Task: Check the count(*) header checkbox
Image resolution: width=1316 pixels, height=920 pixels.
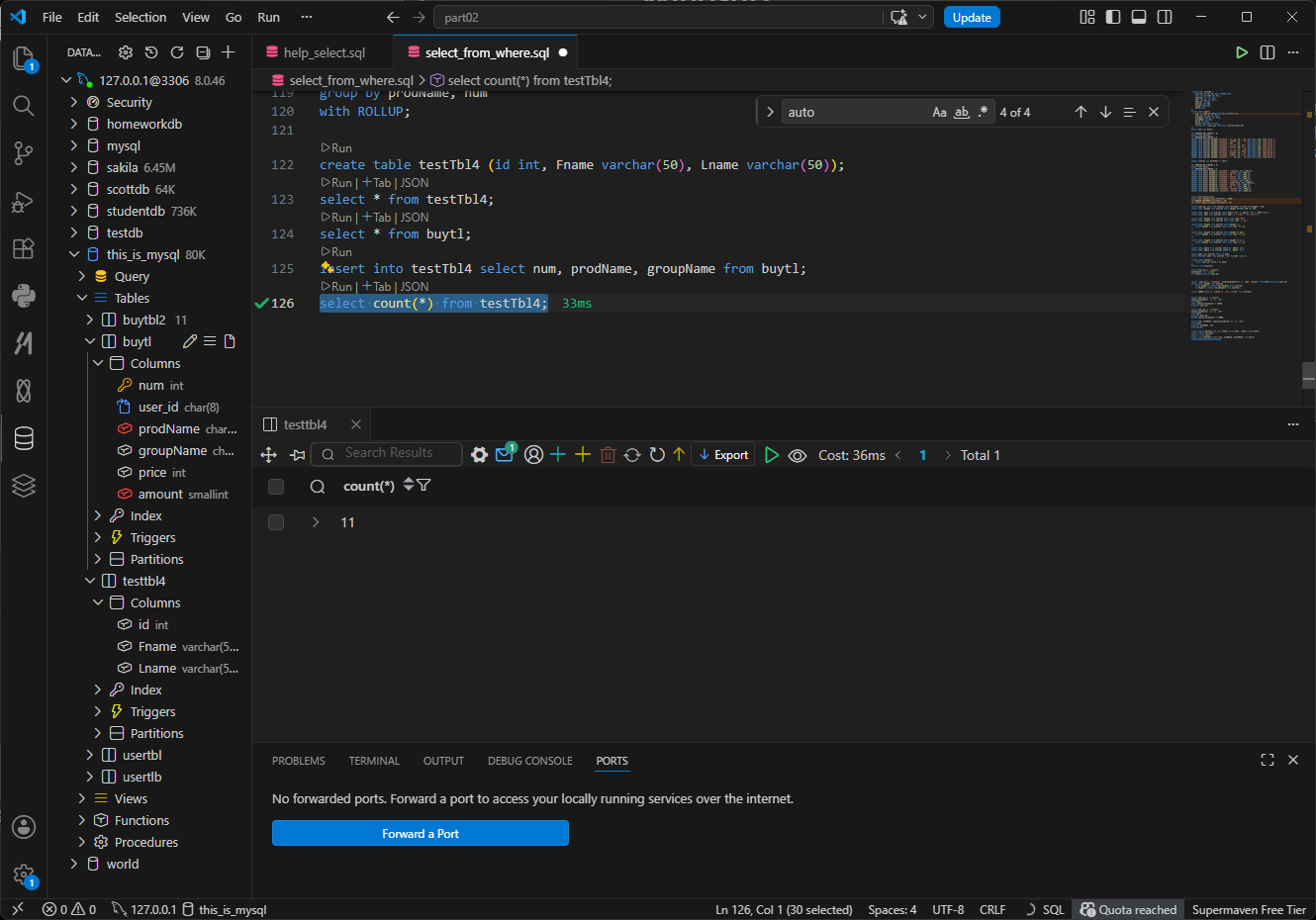Action: [276, 486]
